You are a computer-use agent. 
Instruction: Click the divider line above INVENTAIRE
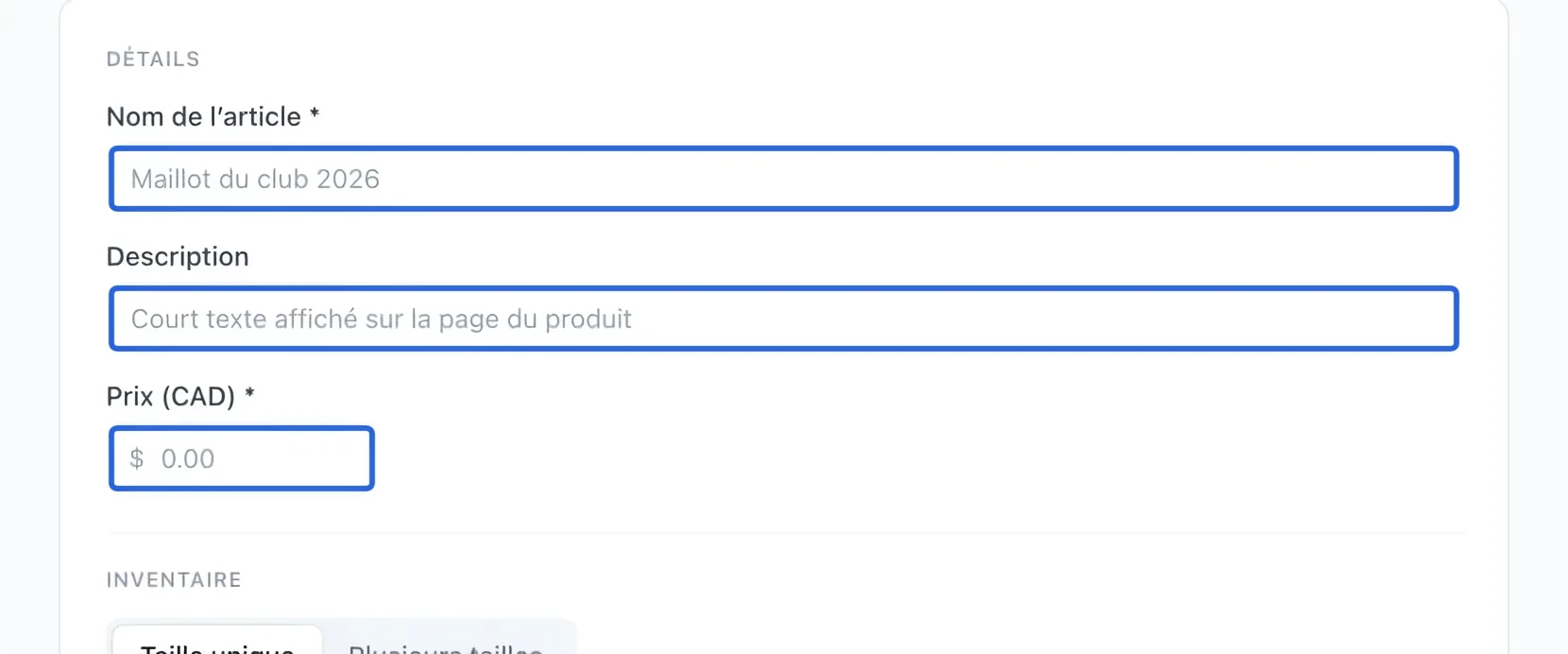pos(787,533)
